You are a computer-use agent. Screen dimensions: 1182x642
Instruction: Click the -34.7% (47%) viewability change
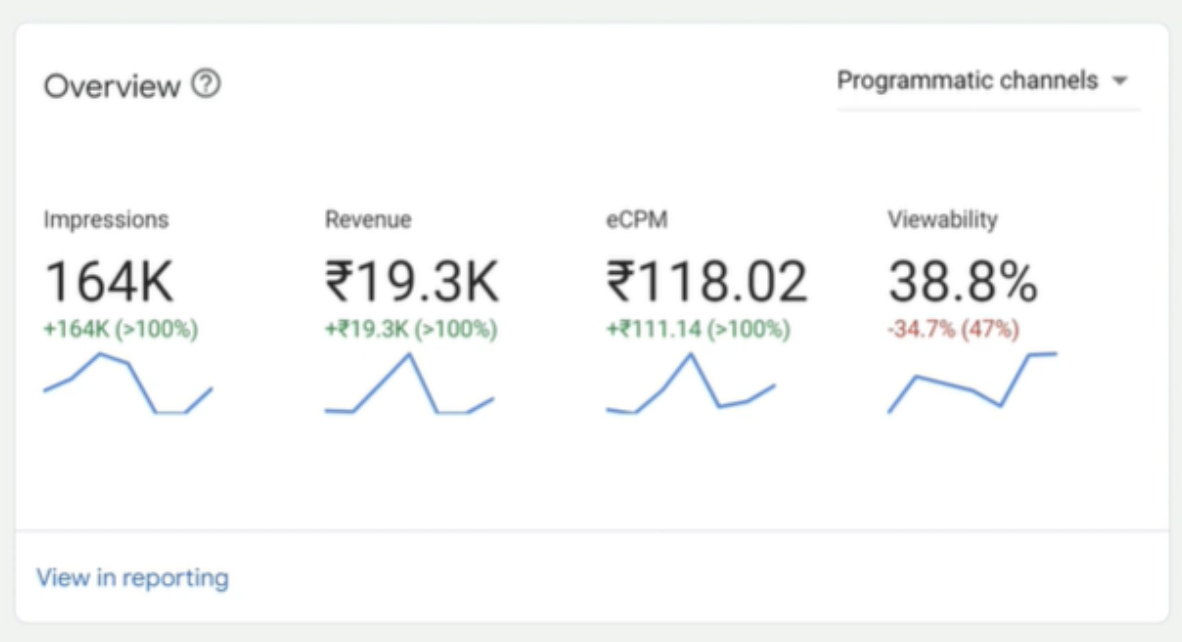953,328
